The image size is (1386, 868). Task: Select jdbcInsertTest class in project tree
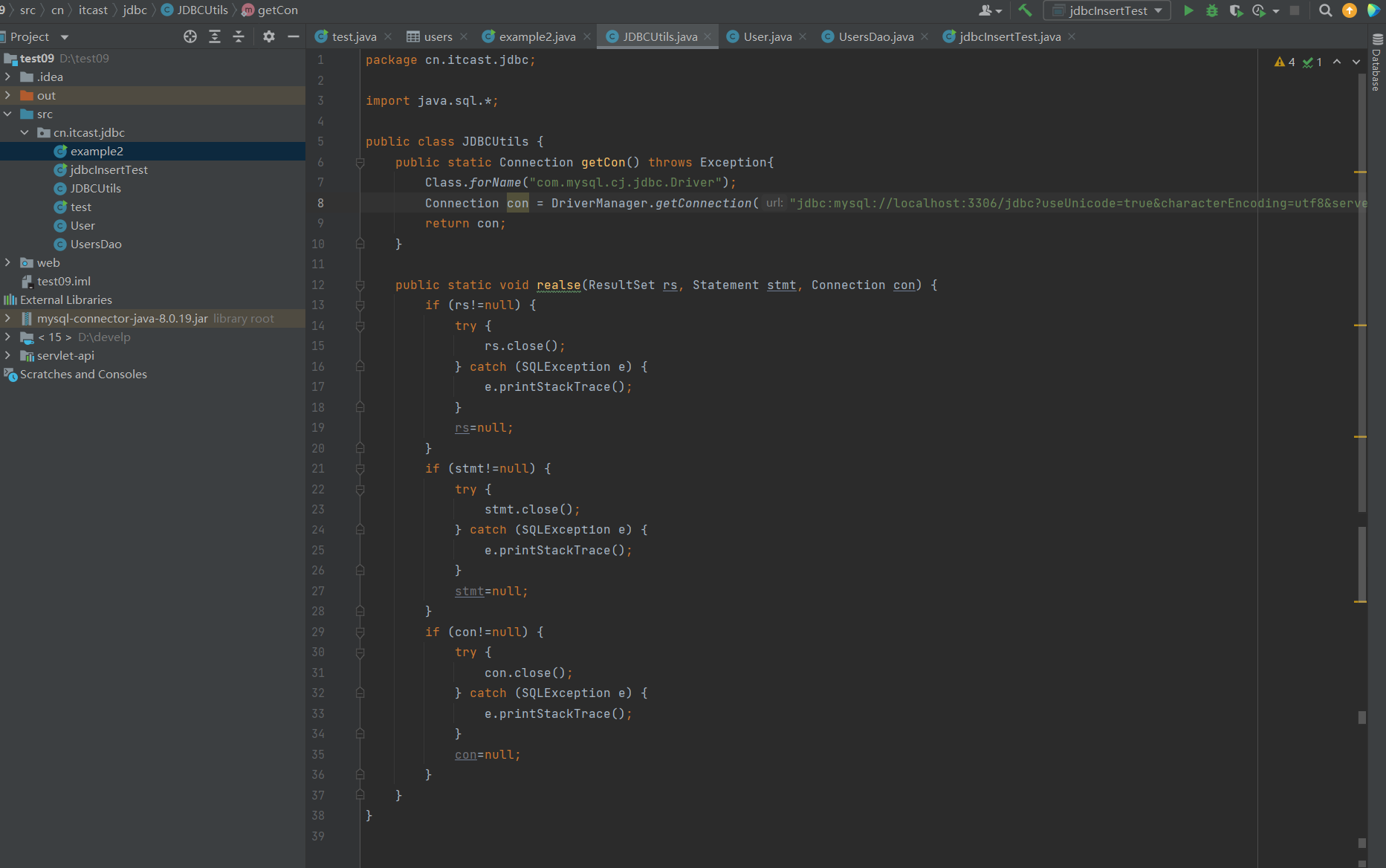tap(109, 169)
